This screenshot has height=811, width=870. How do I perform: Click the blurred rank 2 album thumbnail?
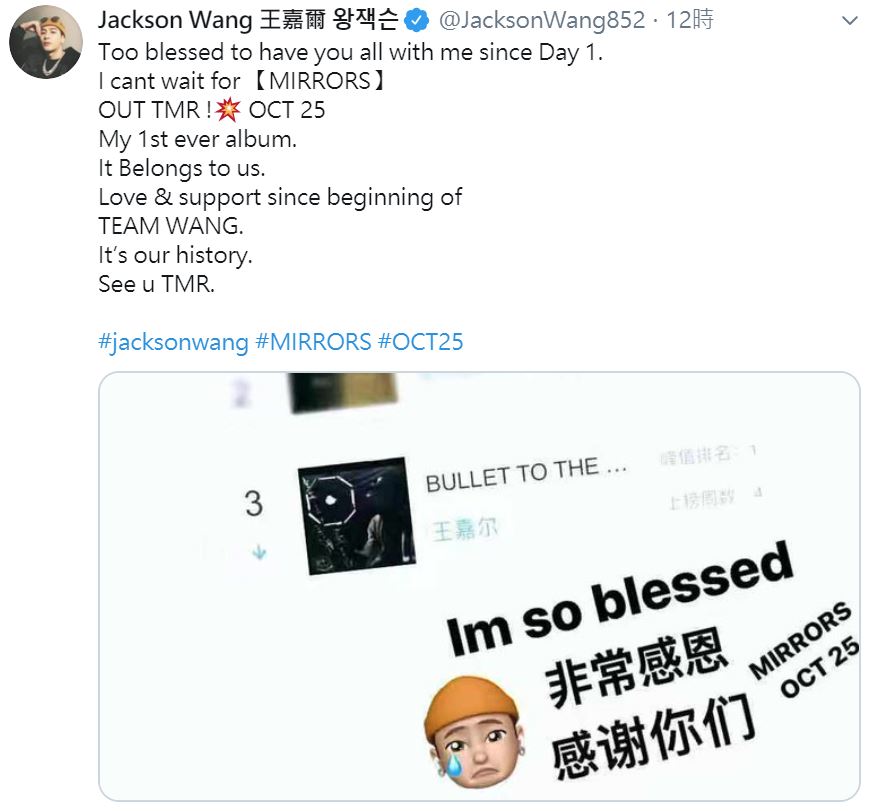pyautogui.click(x=344, y=392)
